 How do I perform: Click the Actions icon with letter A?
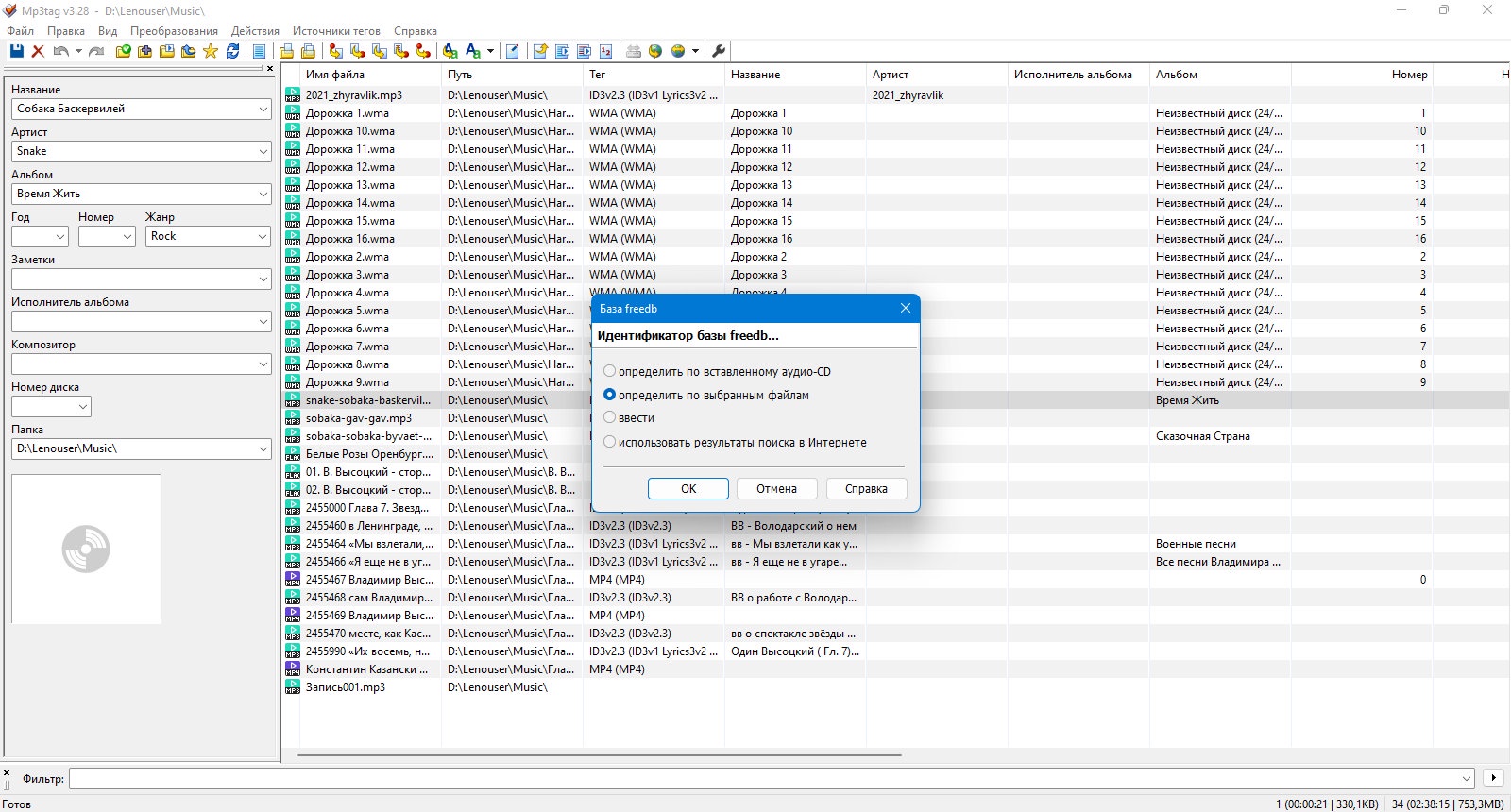click(x=450, y=51)
